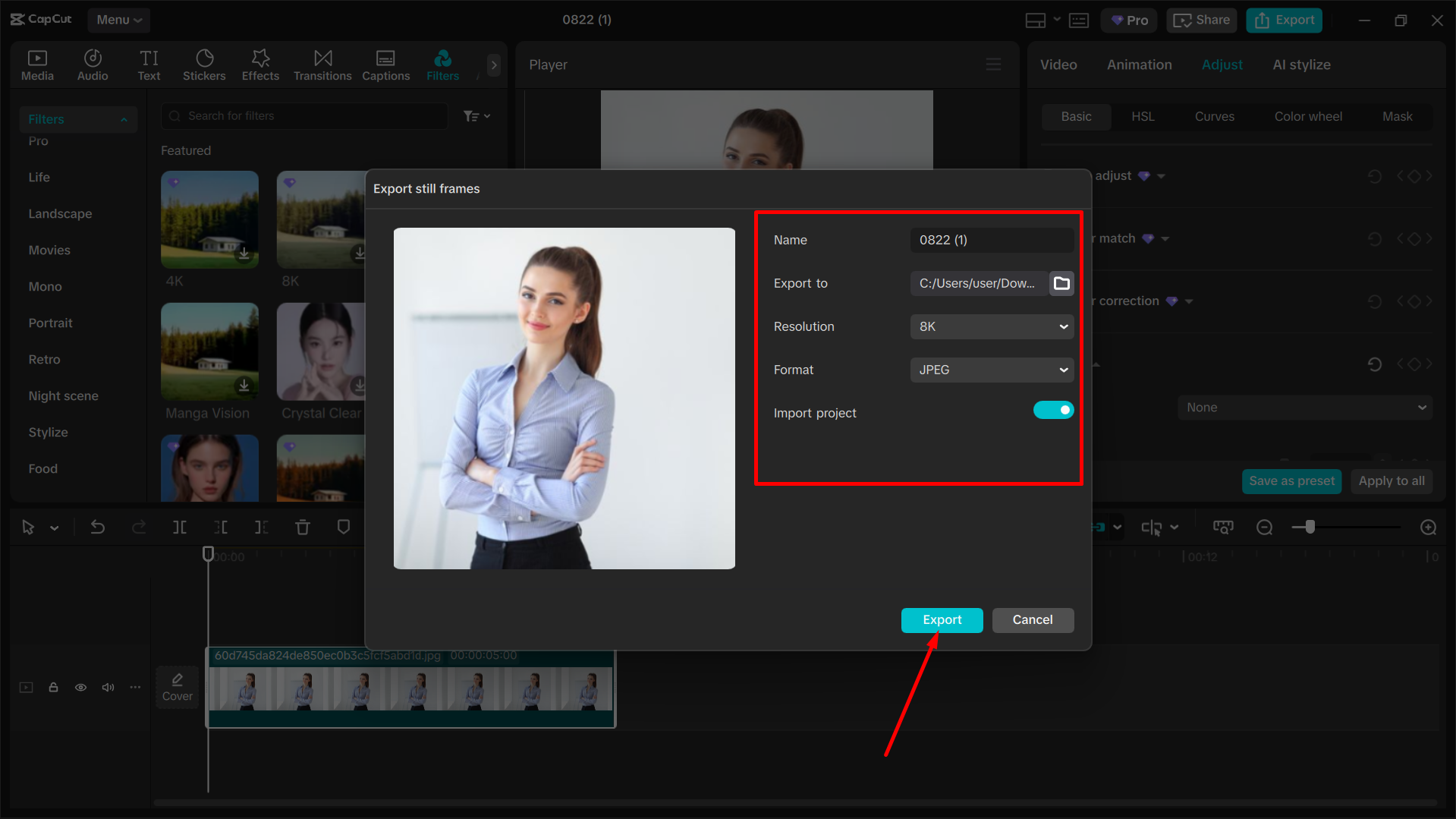Open the Menu dropdown in the top bar
This screenshot has width=1456, height=819.
click(118, 20)
